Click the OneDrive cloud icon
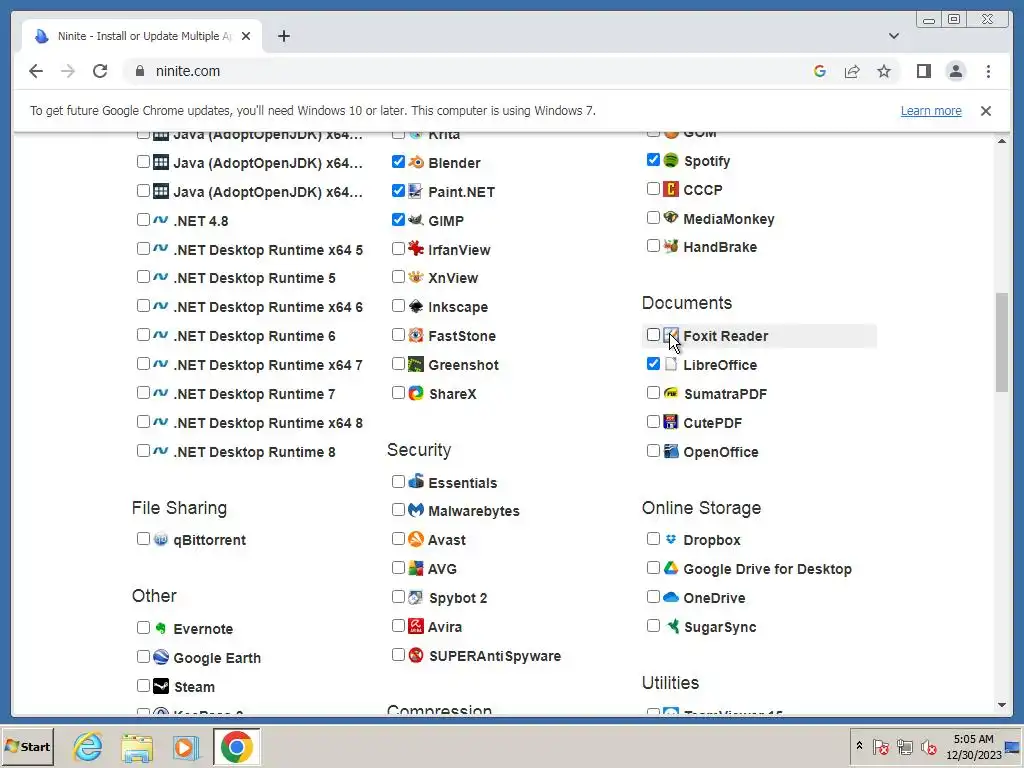The width and height of the screenshot is (1024, 768). pos(671,597)
